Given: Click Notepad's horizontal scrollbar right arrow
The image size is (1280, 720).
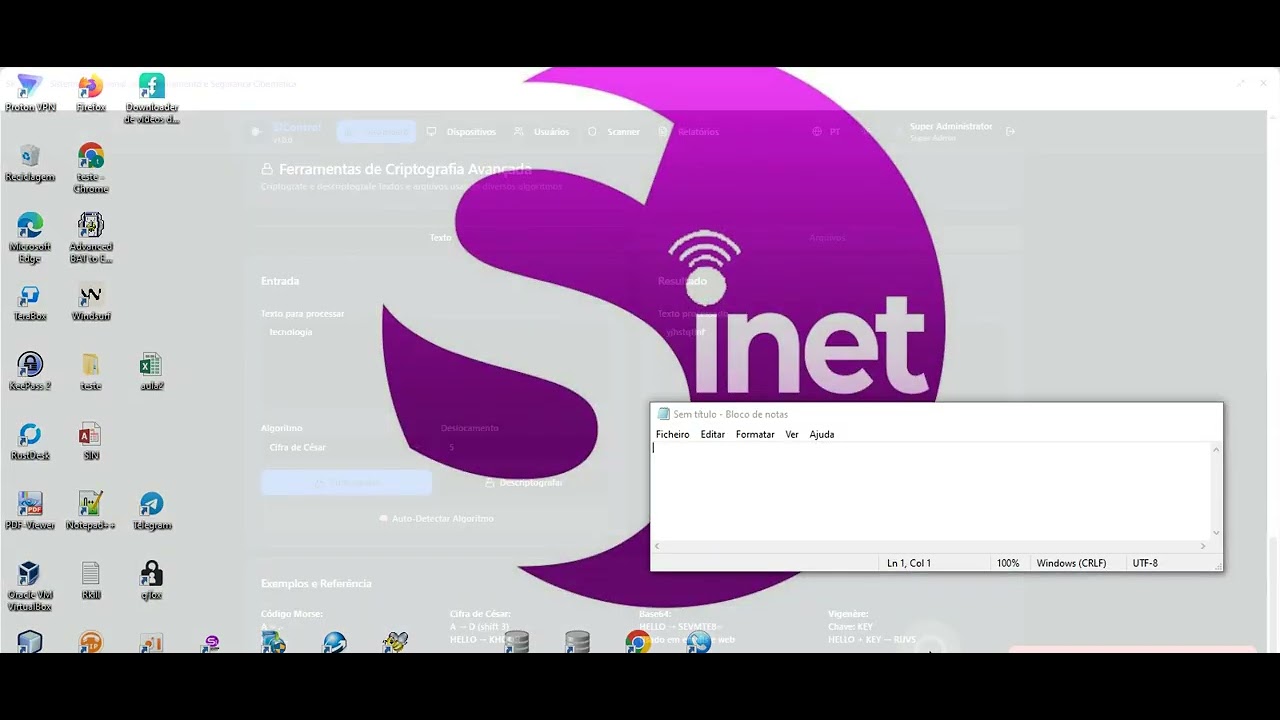Looking at the screenshot, I should click(x=1203, y=546).
